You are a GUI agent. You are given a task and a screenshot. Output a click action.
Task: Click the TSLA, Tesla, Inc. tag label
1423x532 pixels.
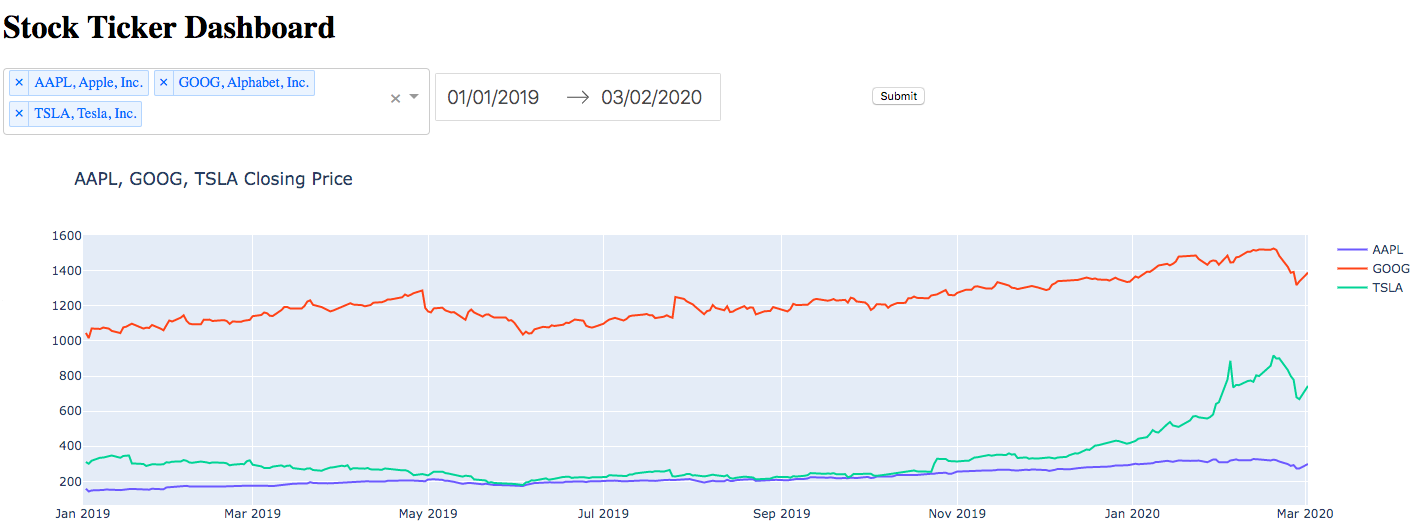[85, 114]
